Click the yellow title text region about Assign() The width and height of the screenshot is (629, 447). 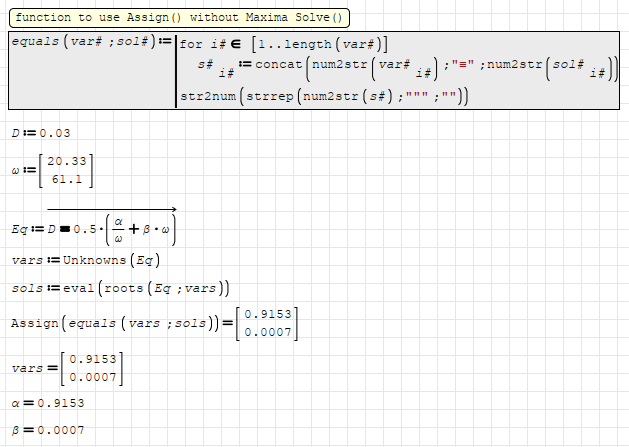[x=179, y=18]
